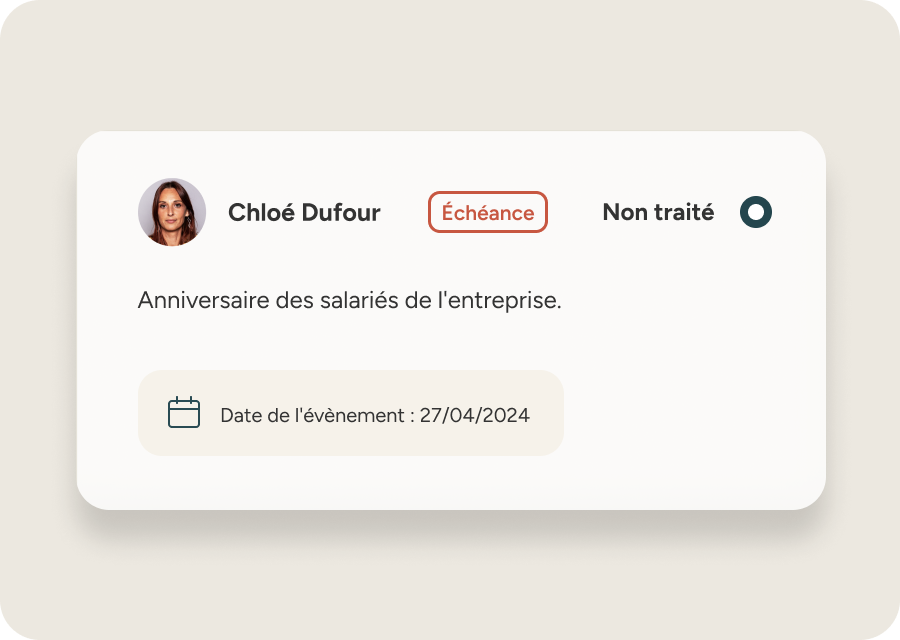The width and height of the screenshot is (900, 640).
Task: Toggle the Non traité status radio circle
Action: pyautogui.click(x=756, y=212)
